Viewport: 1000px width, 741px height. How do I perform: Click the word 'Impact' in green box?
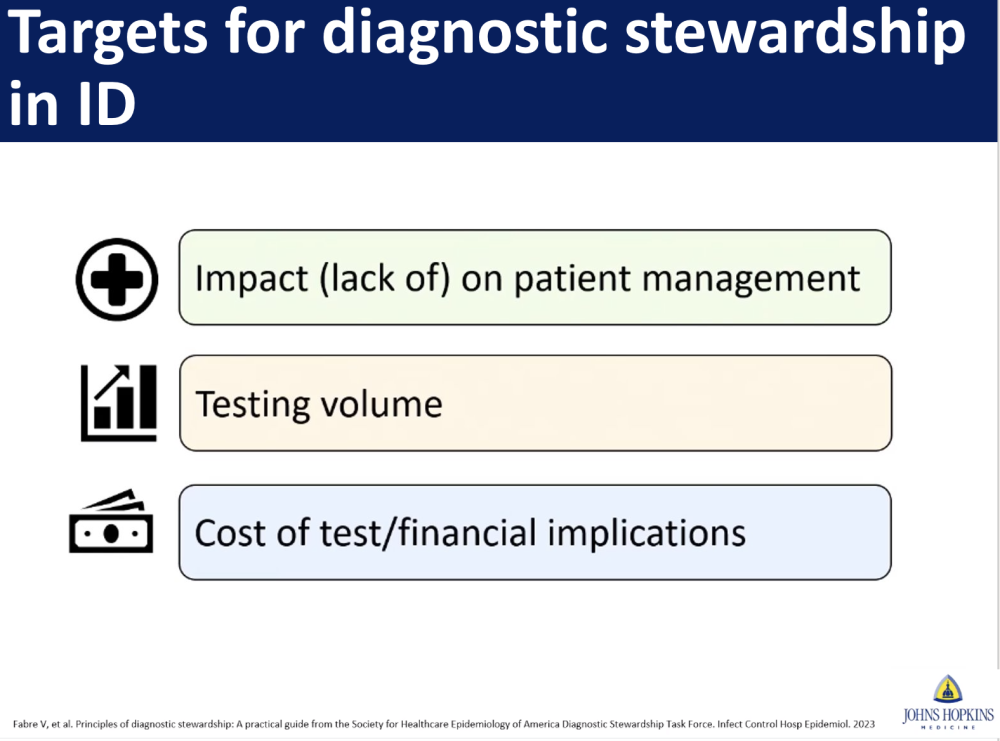(252, 279)
